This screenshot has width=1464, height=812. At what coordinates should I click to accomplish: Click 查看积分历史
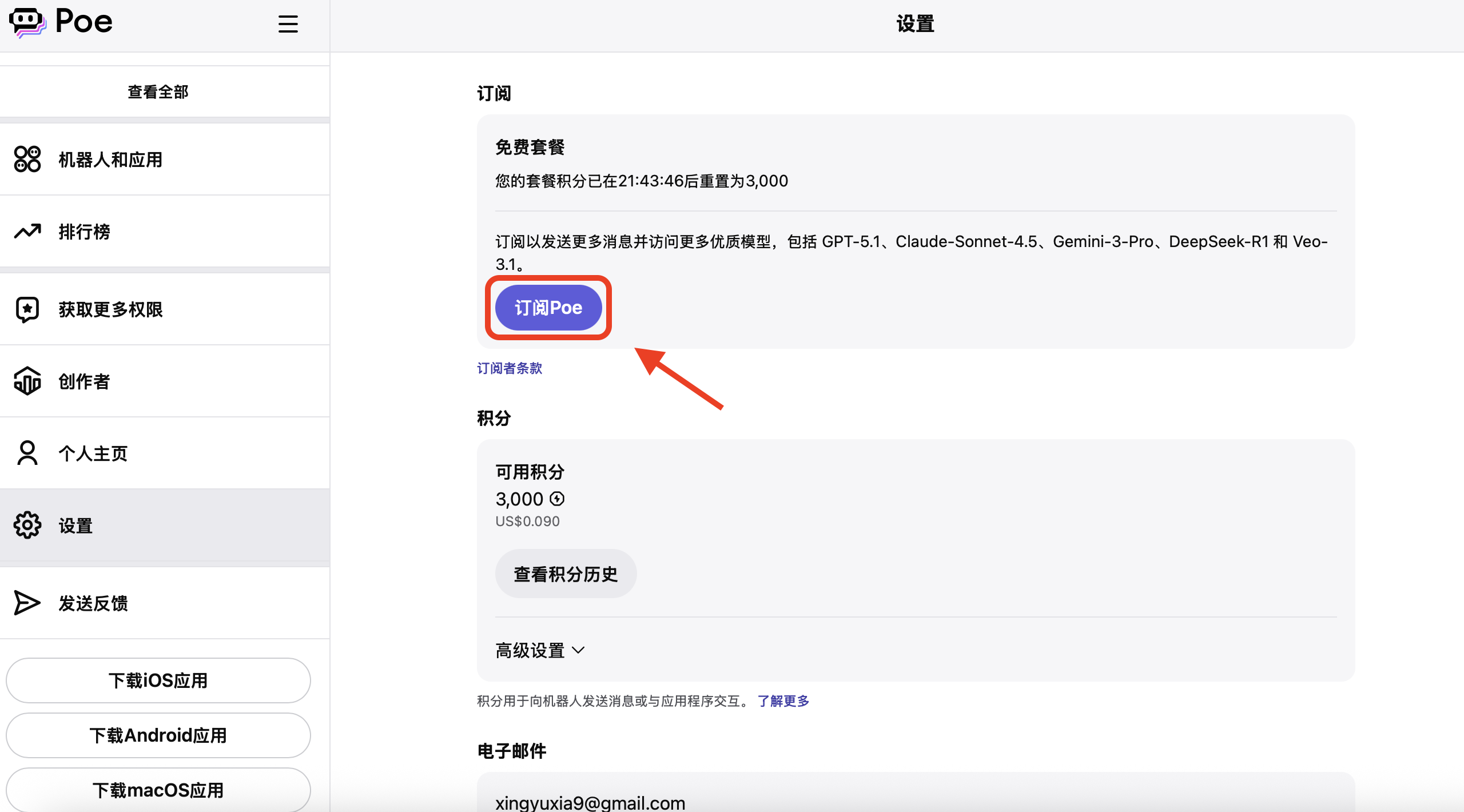click(565, 574)
